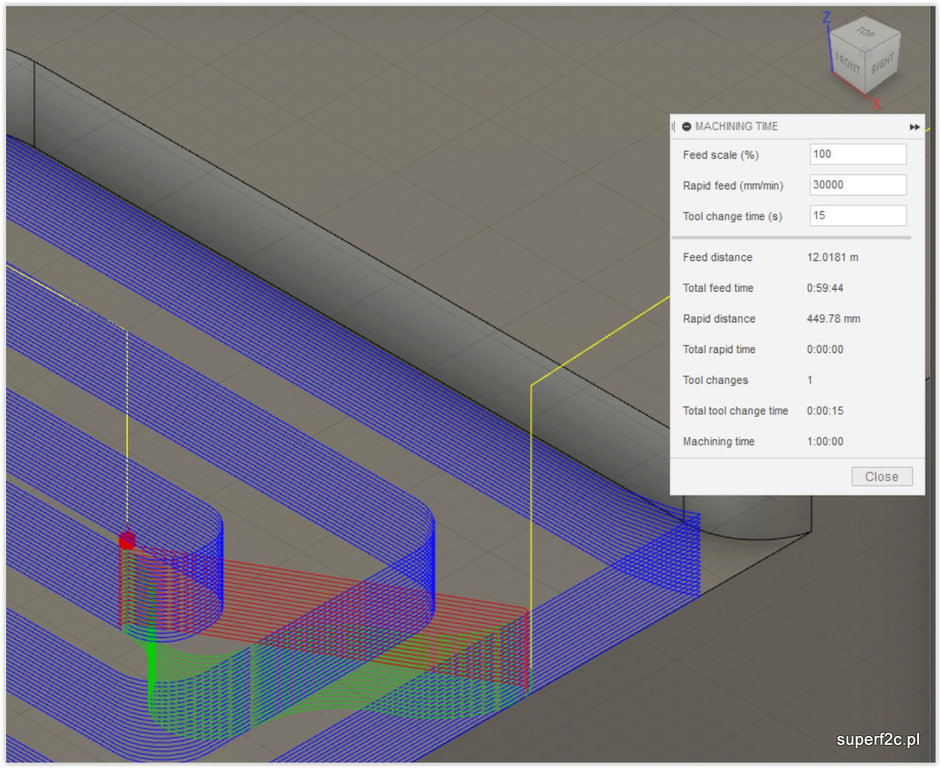The image size is (941, 768).
Task: Click the Feed scale (%) input field
Action: click(857, 154)
